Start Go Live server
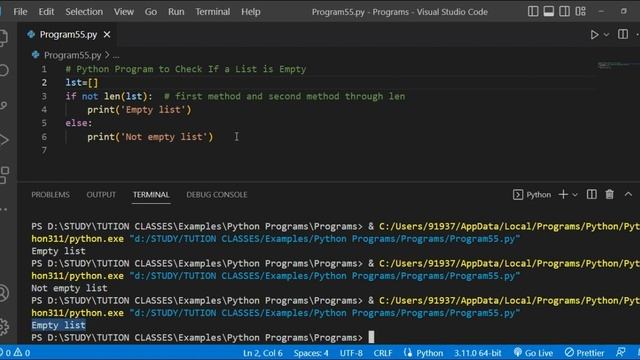Viewport: 640px width, 360px height. (x=533, y=353)
